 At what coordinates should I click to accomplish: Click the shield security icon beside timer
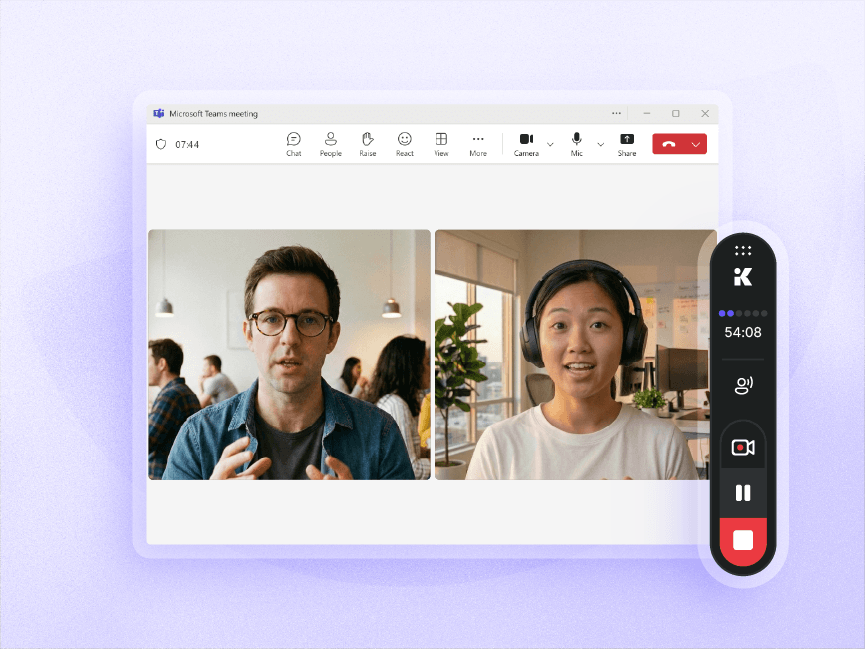[161, 145]
